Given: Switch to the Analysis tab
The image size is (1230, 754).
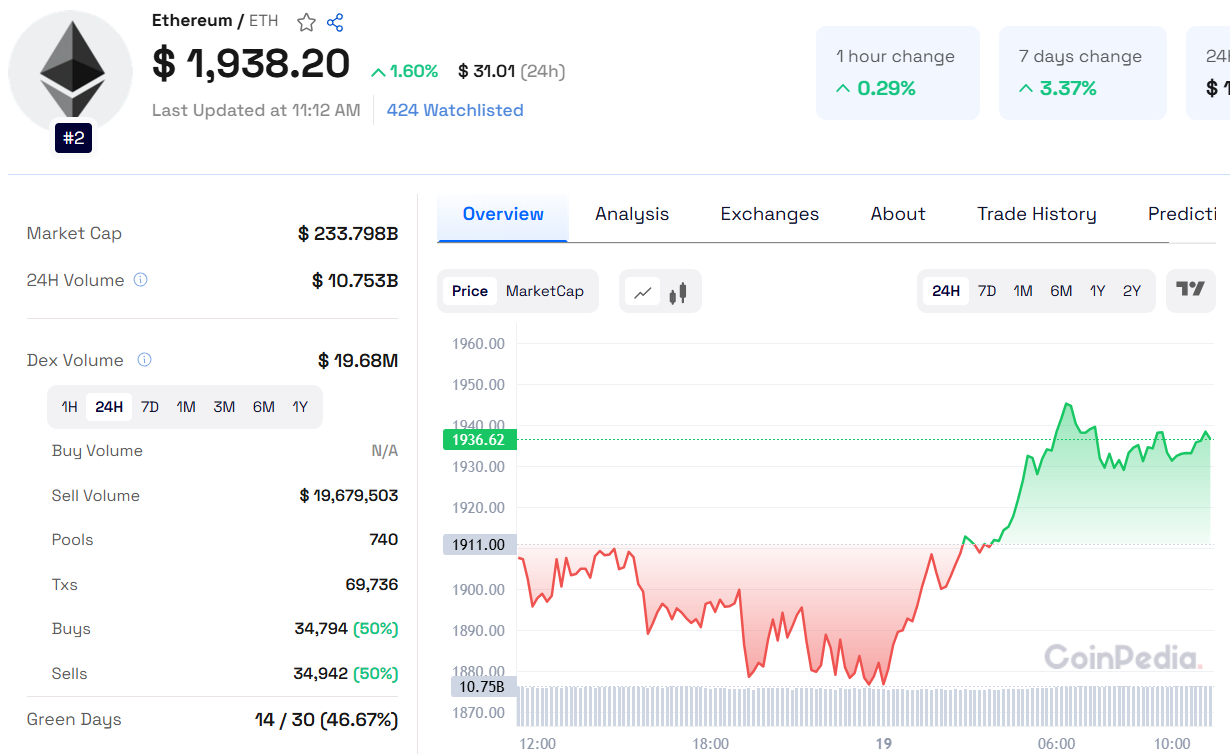Looking at the screenshot, I should tap(632, 214).
